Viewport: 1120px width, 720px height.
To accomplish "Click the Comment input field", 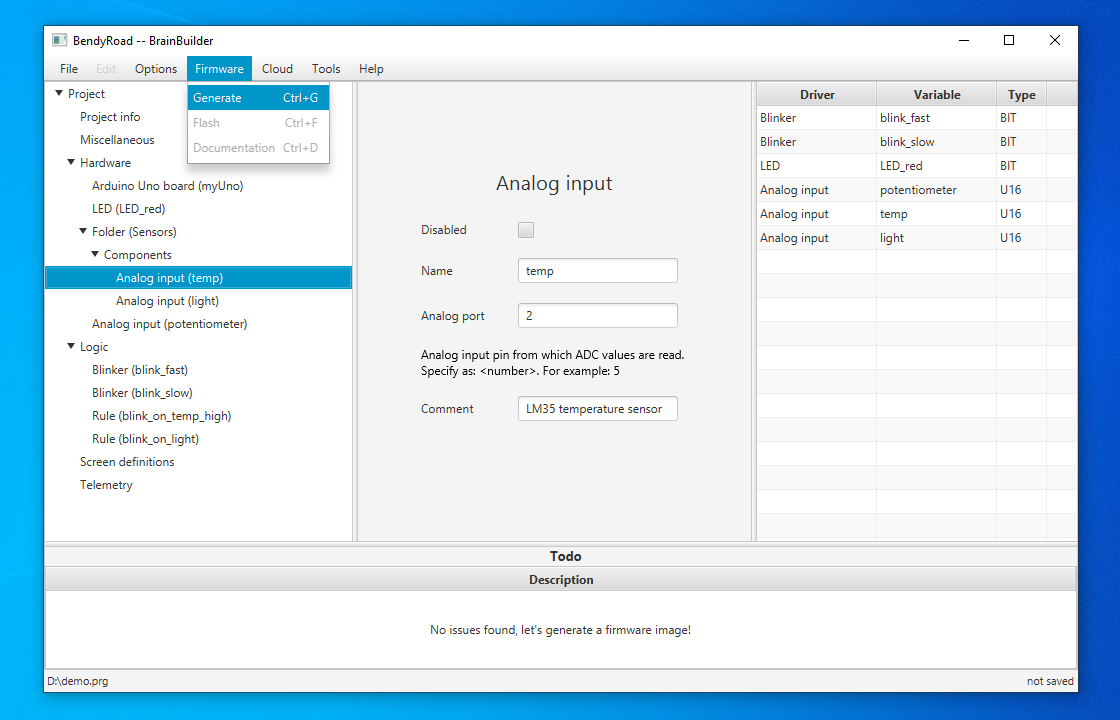I will pos(597,409).
